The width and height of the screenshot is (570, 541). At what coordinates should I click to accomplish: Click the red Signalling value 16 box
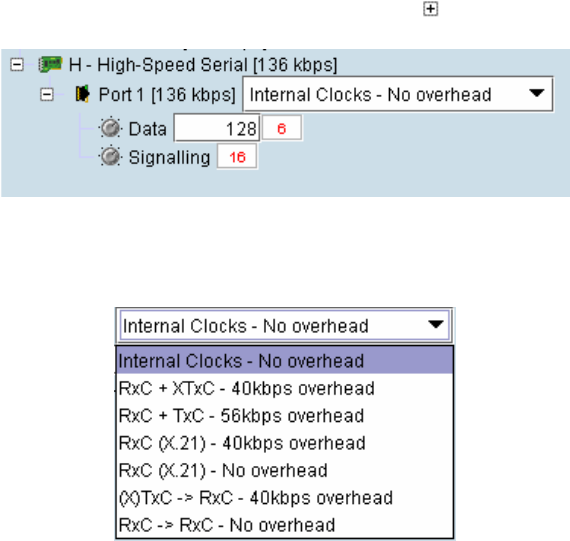coord(237,157)
